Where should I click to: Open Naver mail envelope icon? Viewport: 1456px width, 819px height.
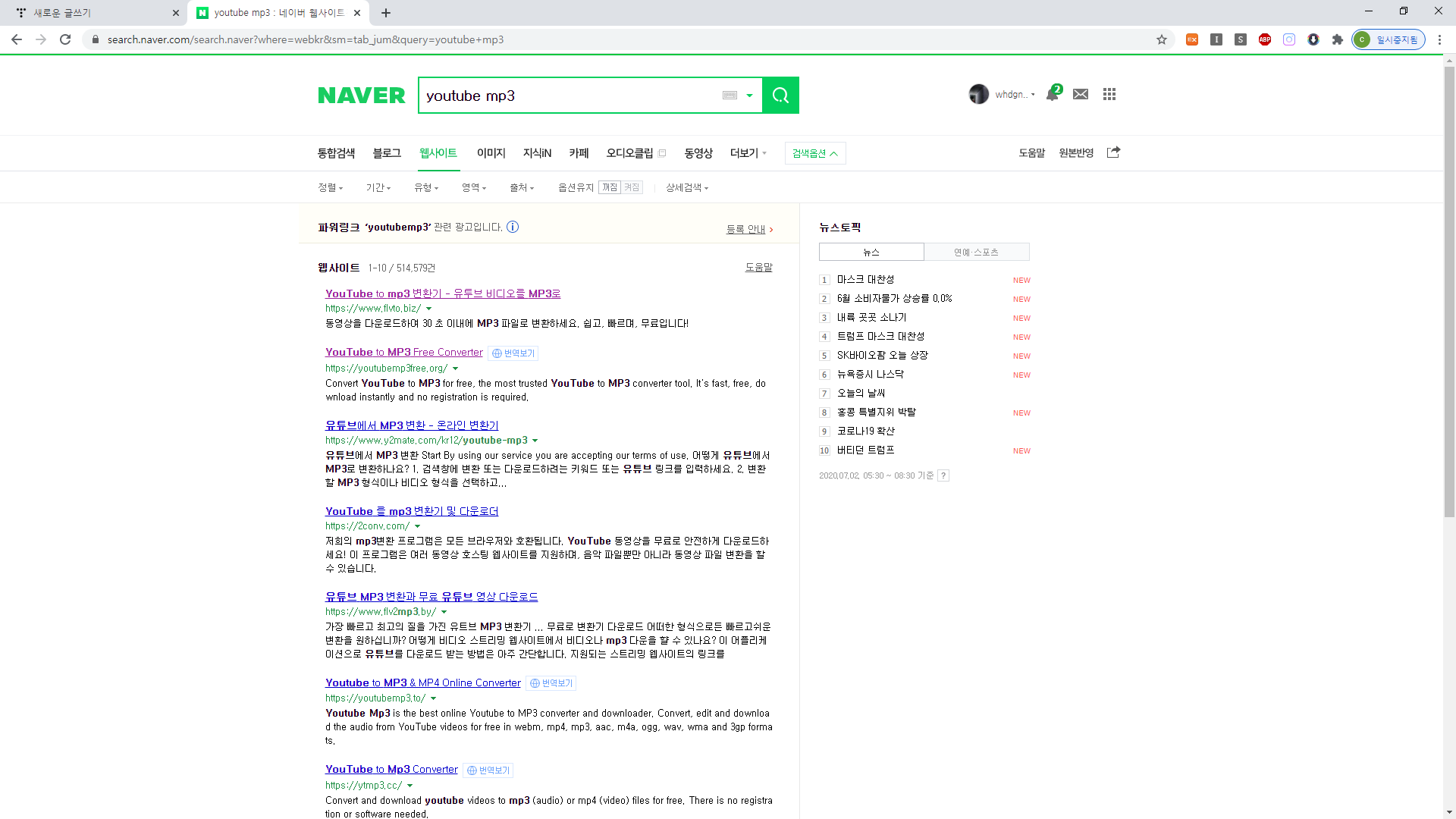[x=1081, y=94]
